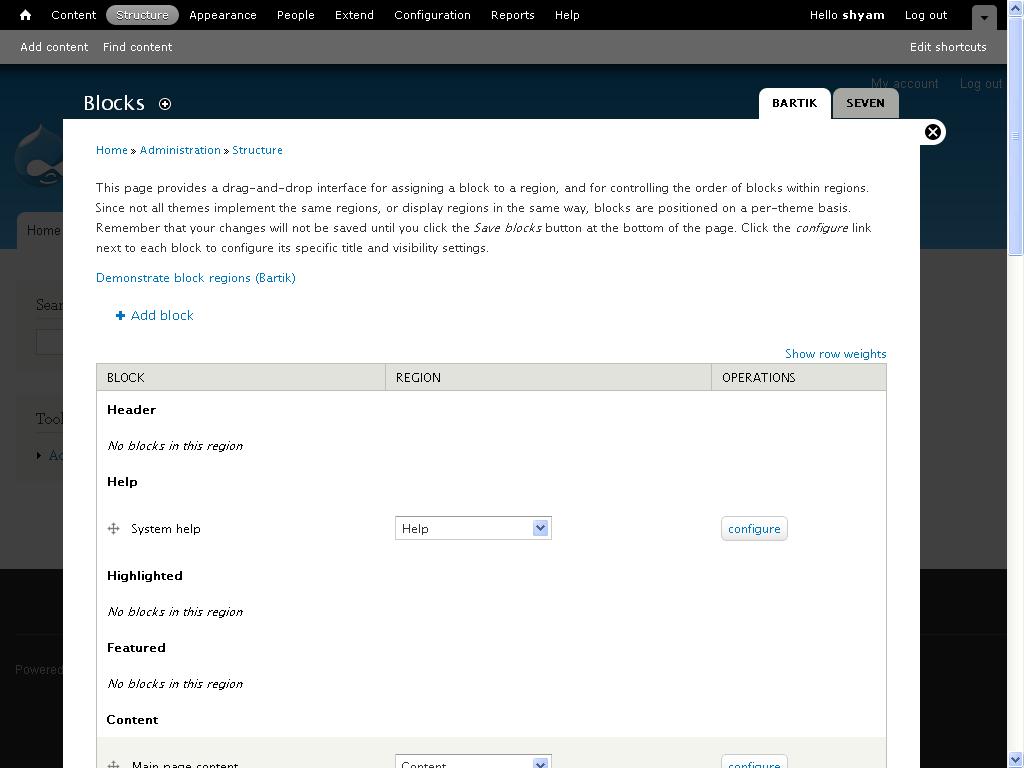
Task: Click the REGION column header
Action: click(x=548, y=377)
